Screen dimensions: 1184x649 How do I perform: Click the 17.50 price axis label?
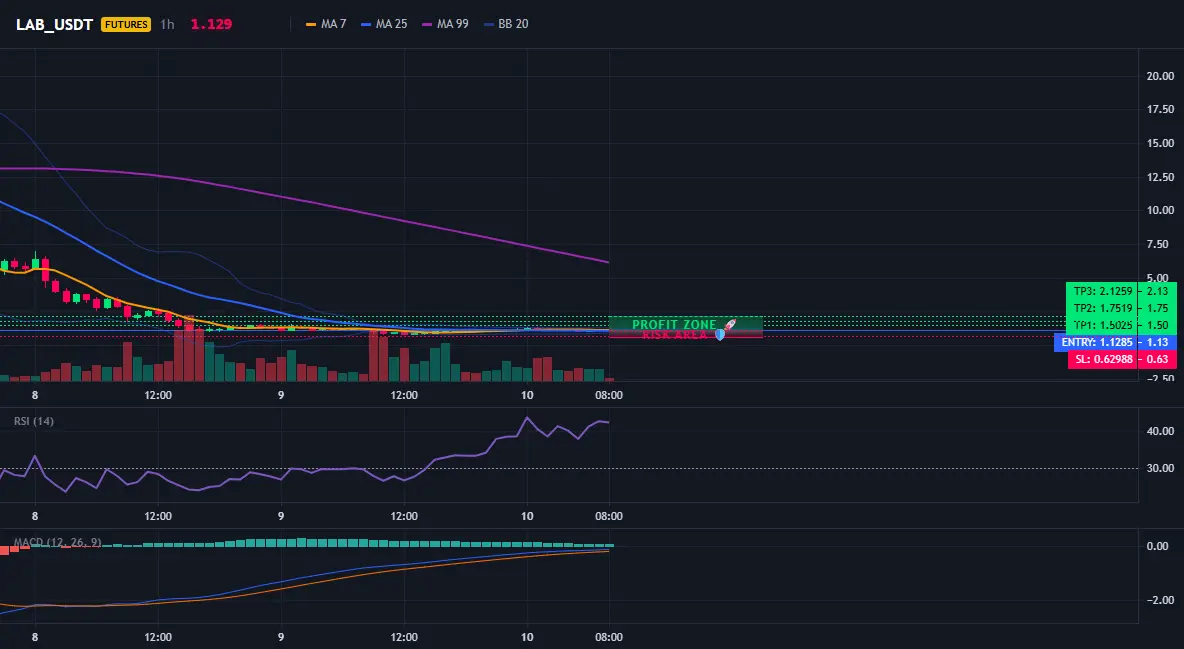click(1160, 109)
